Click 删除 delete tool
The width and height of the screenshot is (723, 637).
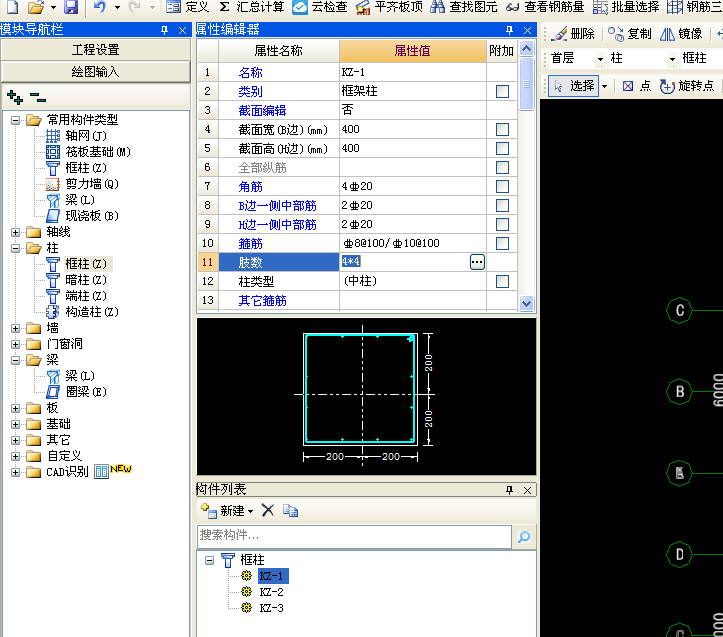(573, 34)
